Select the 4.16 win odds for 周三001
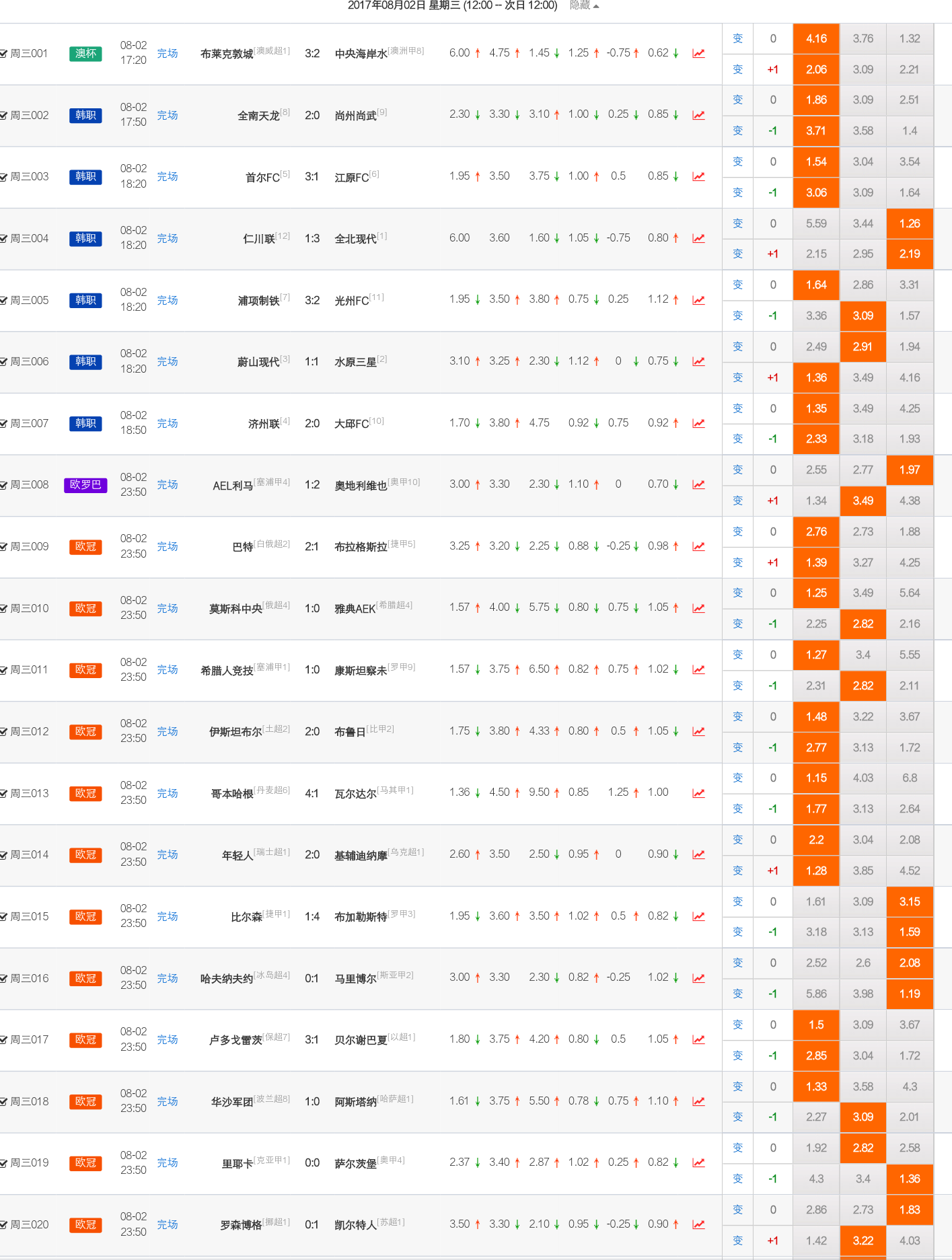This screenshot has height=1260, width=952. tap(816, 38)
